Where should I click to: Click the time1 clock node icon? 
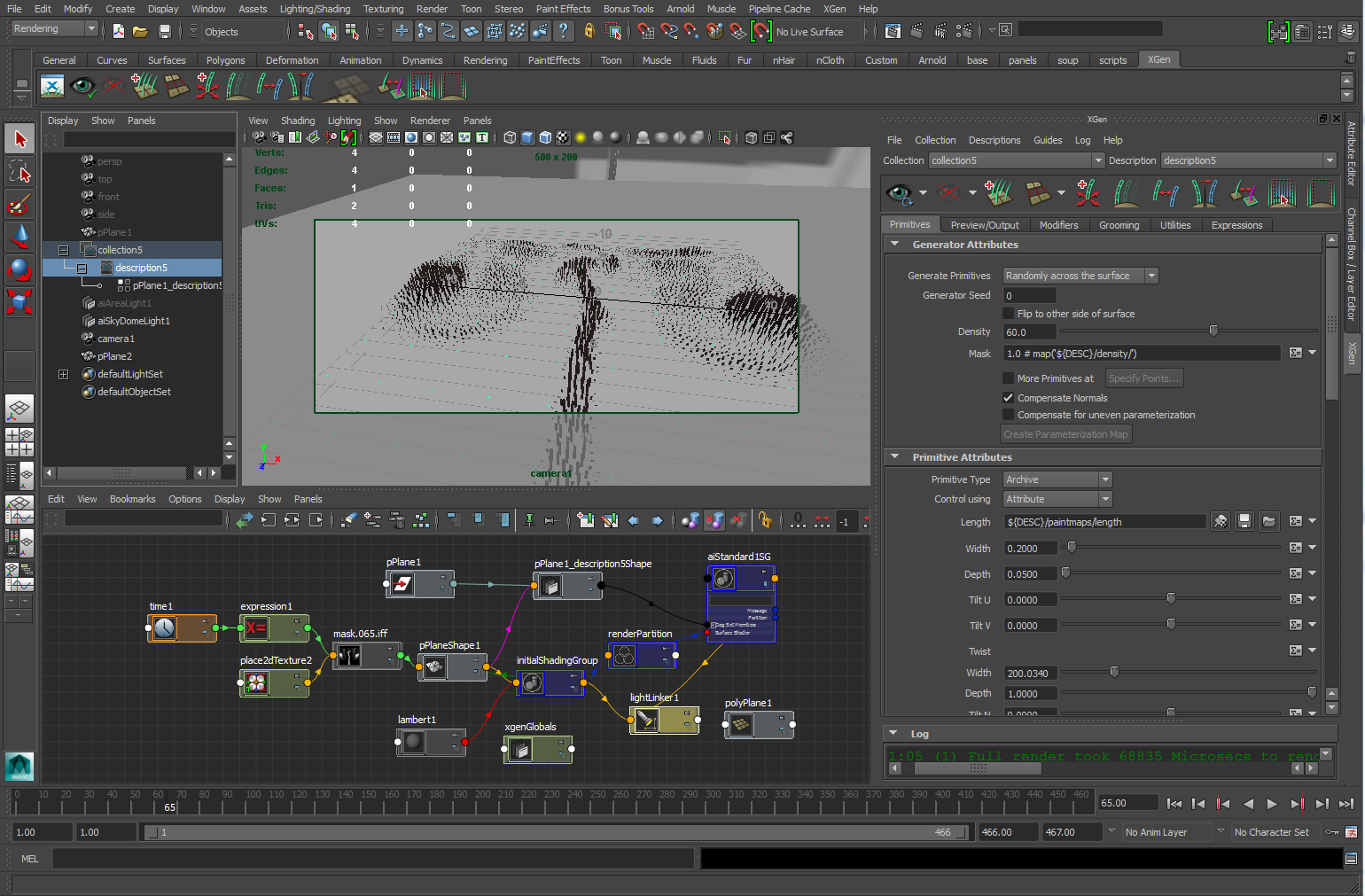165,628
